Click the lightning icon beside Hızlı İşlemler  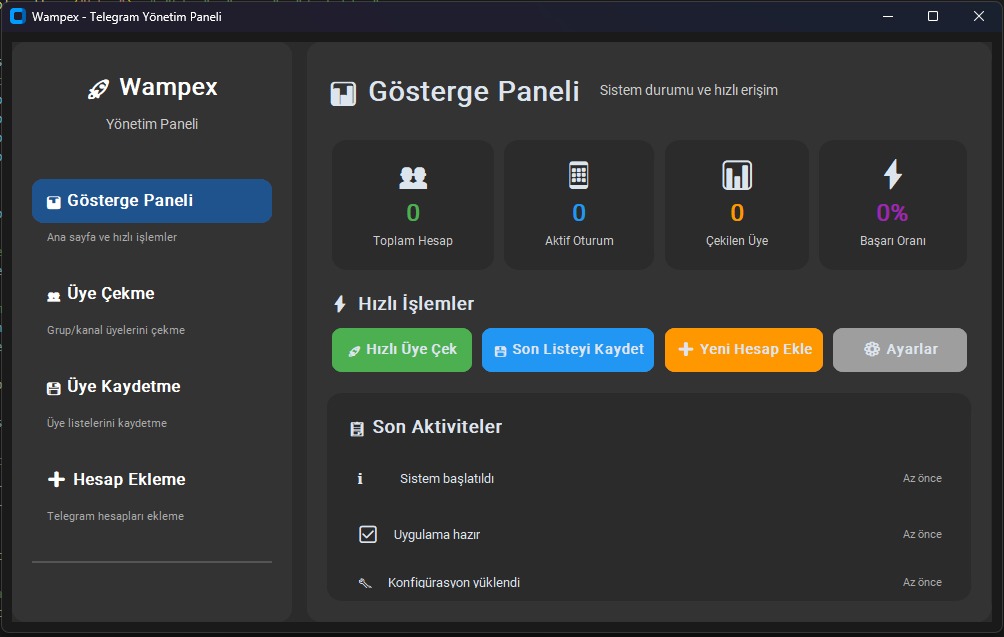pos(340,304)
